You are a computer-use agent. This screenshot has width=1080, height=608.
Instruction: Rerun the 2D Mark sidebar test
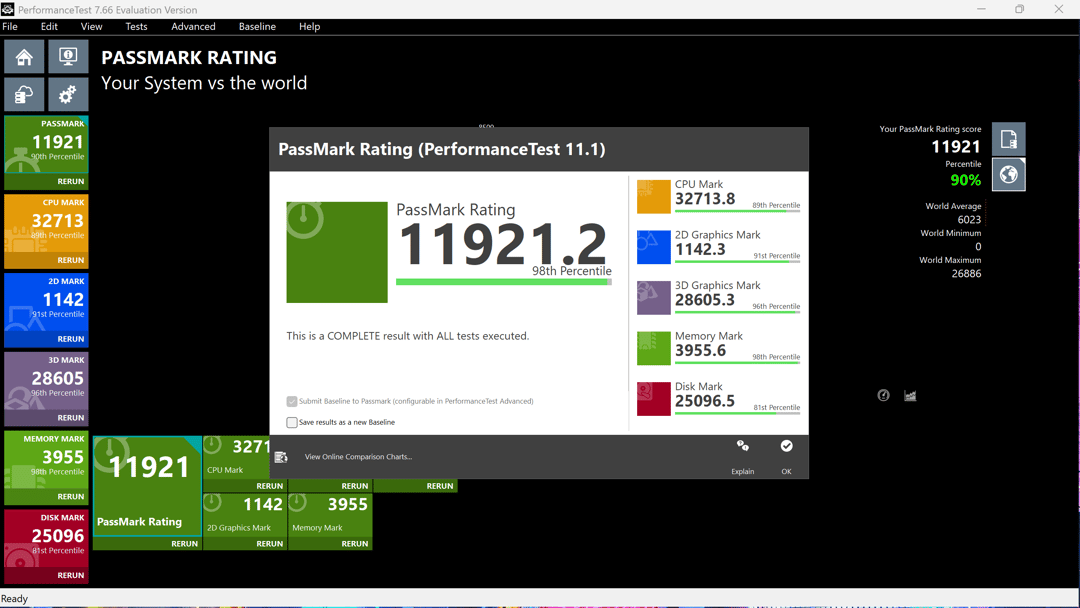click(x=71, y=339)
